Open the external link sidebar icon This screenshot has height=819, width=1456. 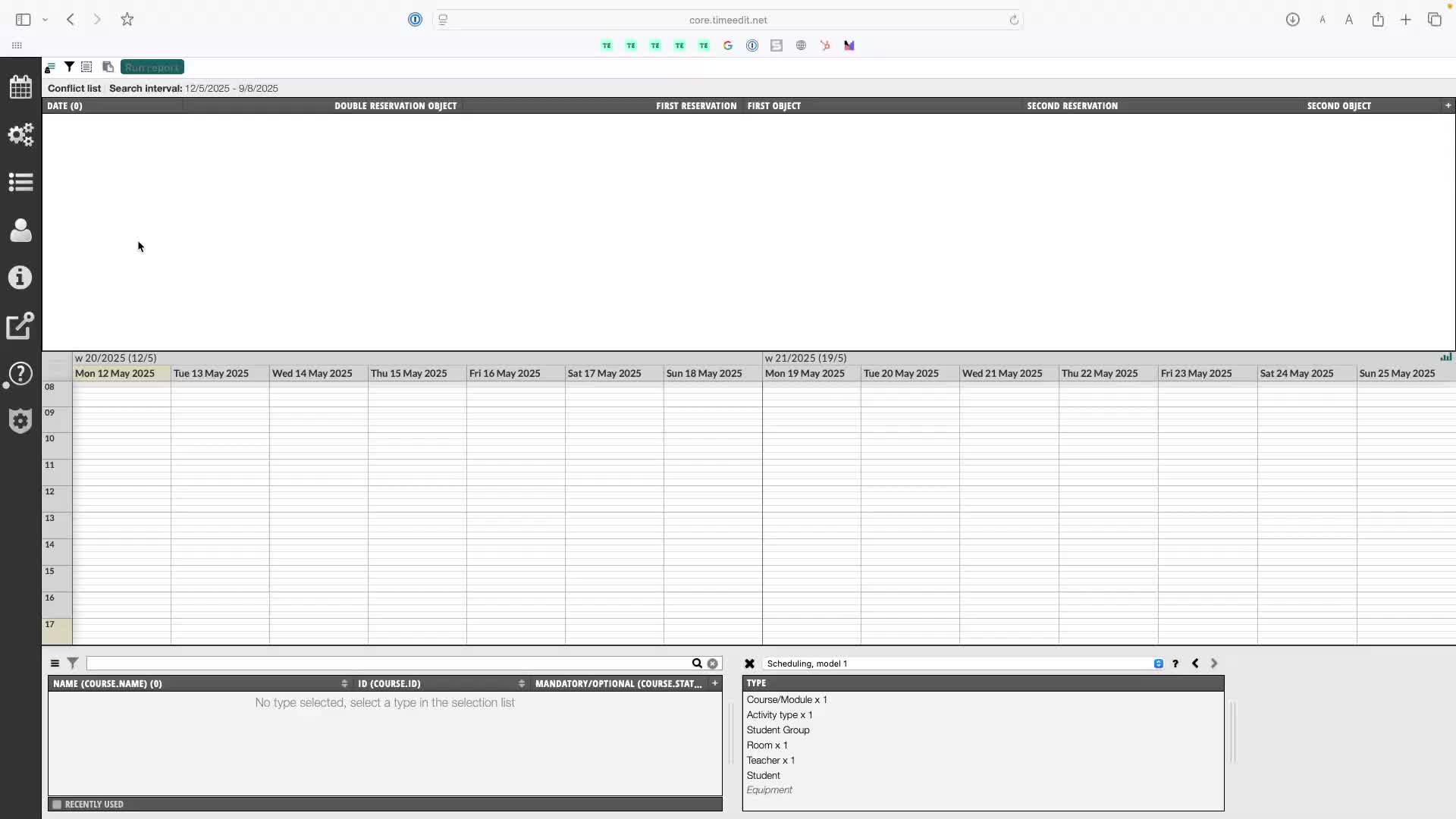point(20,326)
